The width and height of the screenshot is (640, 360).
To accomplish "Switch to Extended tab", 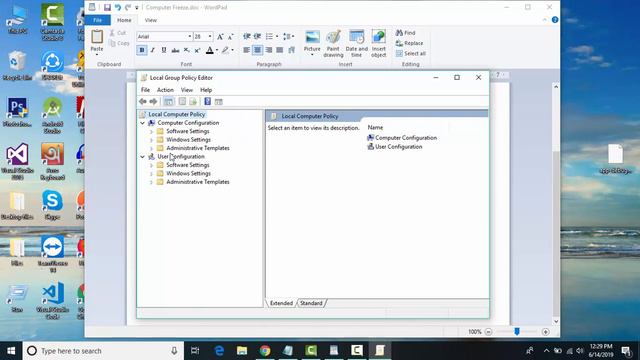I will [281, 303].
